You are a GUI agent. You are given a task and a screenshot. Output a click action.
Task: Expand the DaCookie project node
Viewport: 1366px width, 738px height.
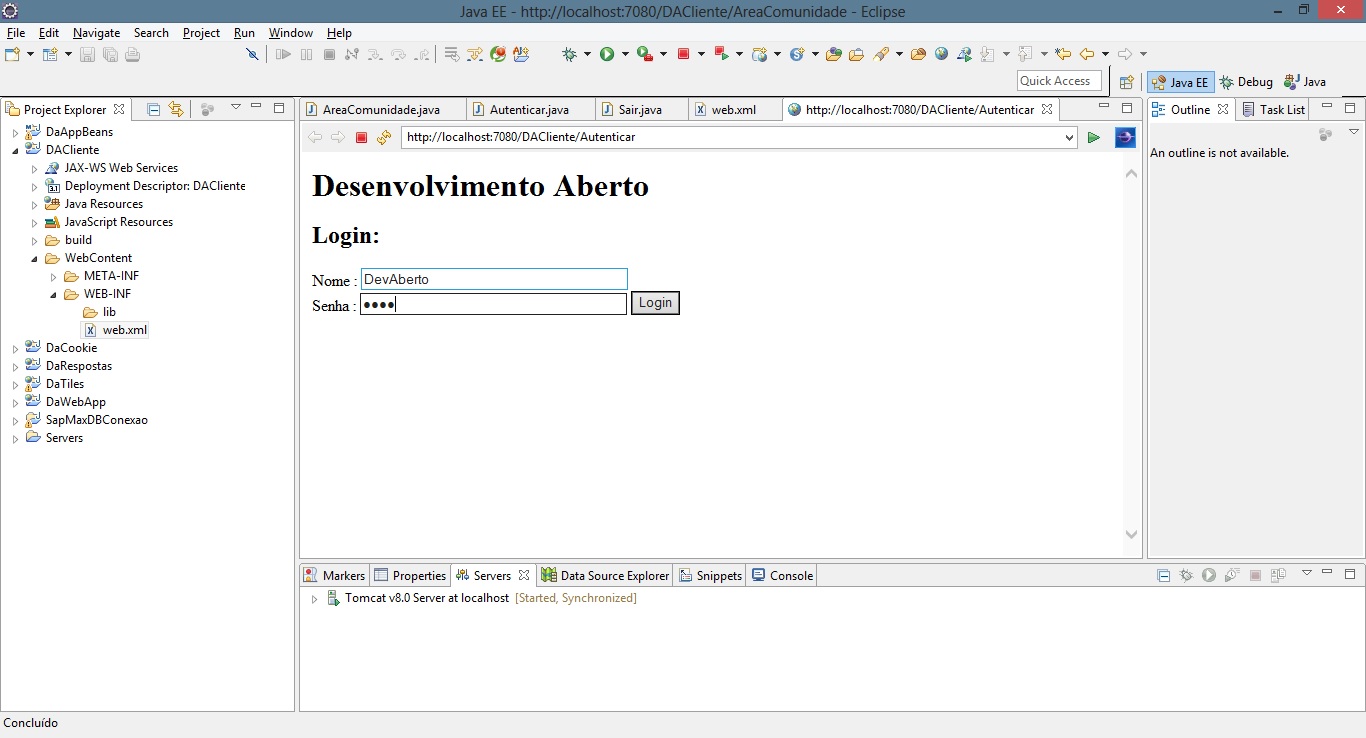[x=15, y=349]
